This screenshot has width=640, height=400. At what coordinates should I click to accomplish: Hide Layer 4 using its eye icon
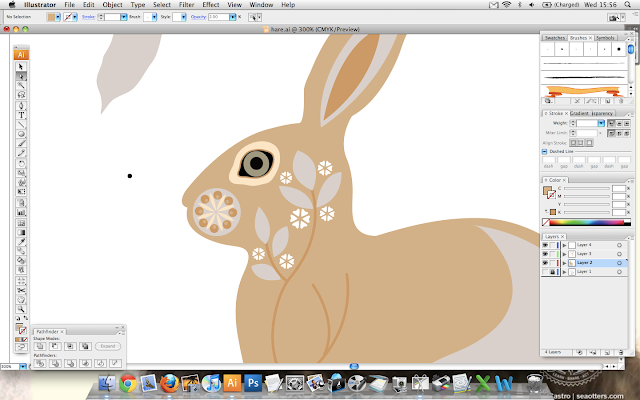pos(545,245)
